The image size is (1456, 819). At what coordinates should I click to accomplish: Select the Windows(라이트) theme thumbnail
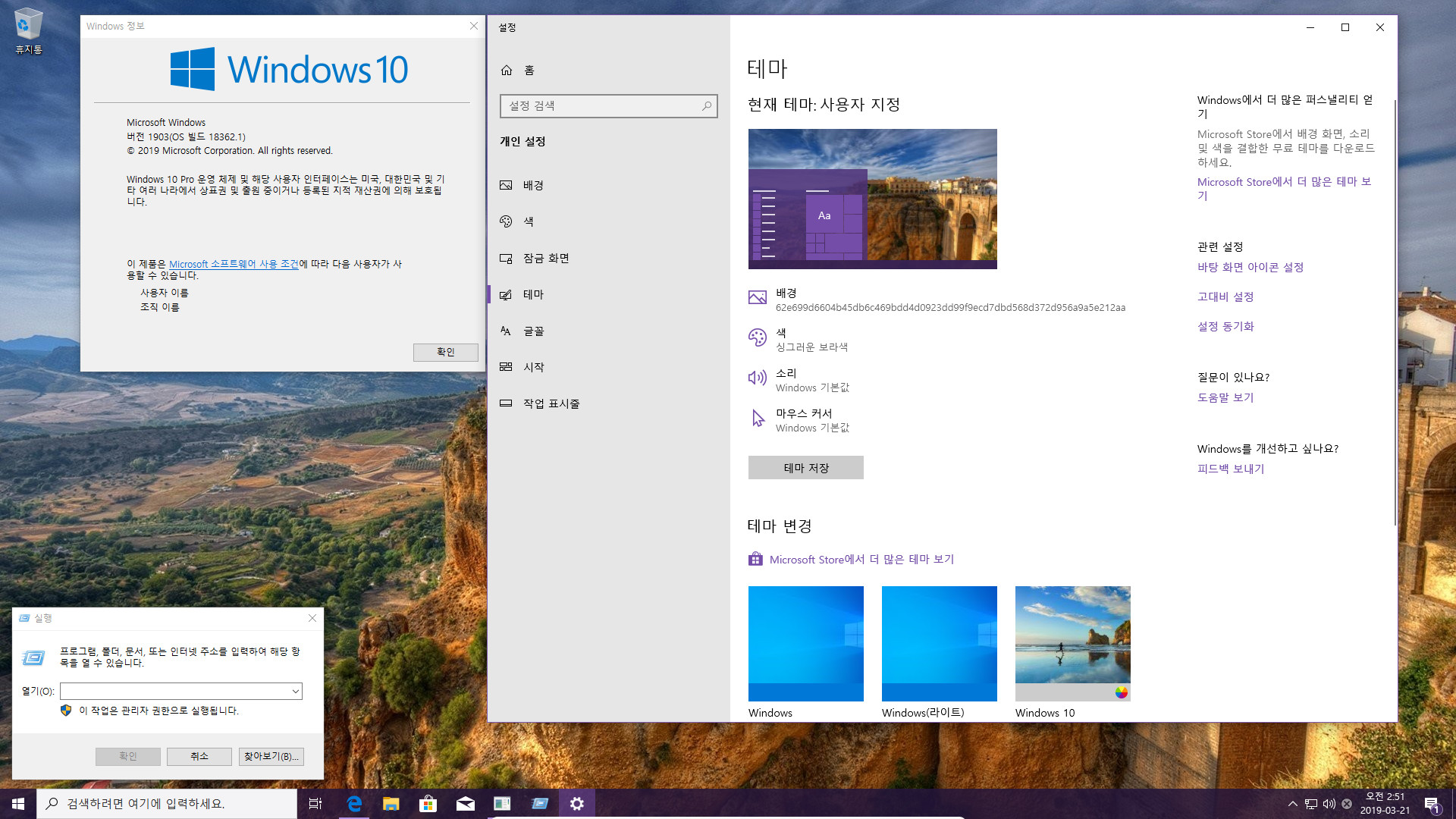point(940,644)
